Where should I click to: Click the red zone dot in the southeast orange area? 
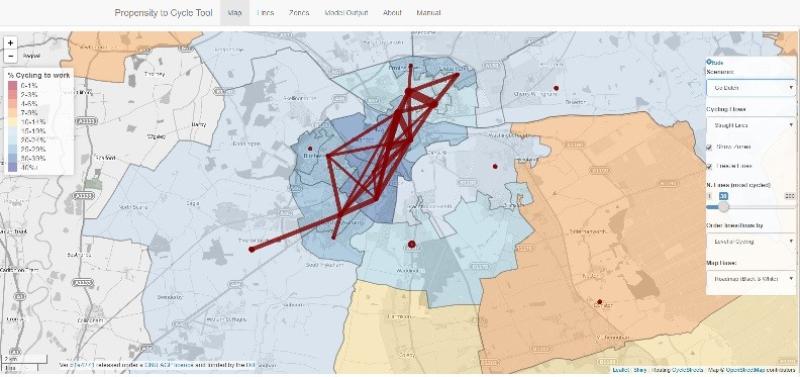pos(600,302)
